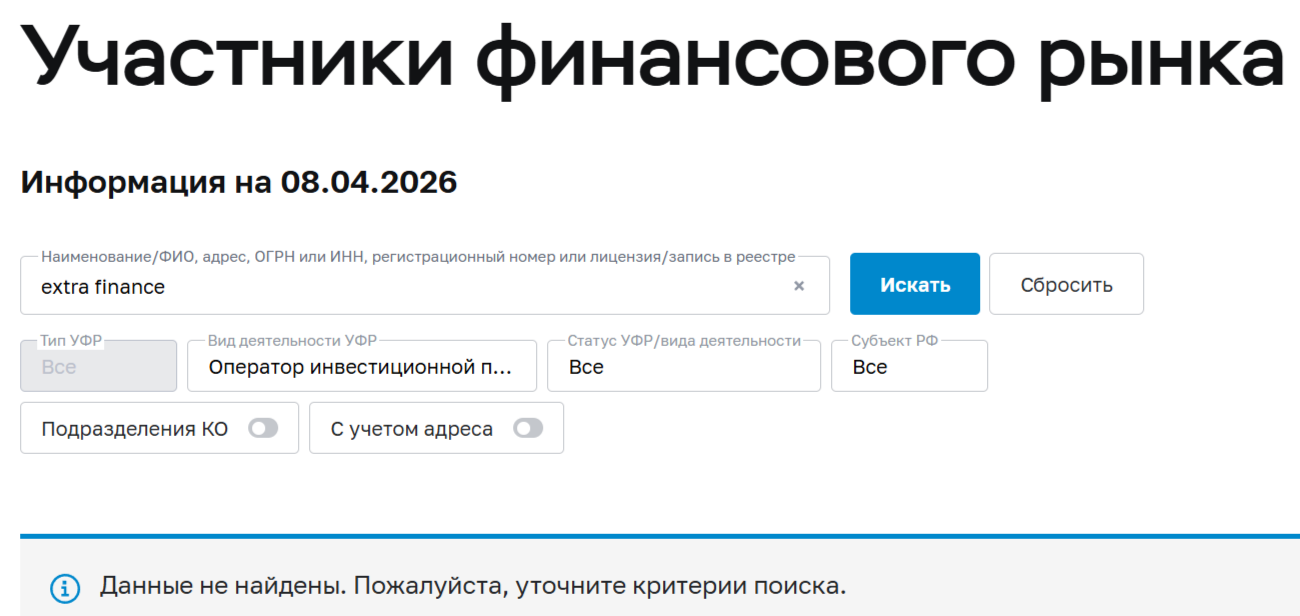Click the info icon in the notice

pyautogui.click(x=65, y=587)
